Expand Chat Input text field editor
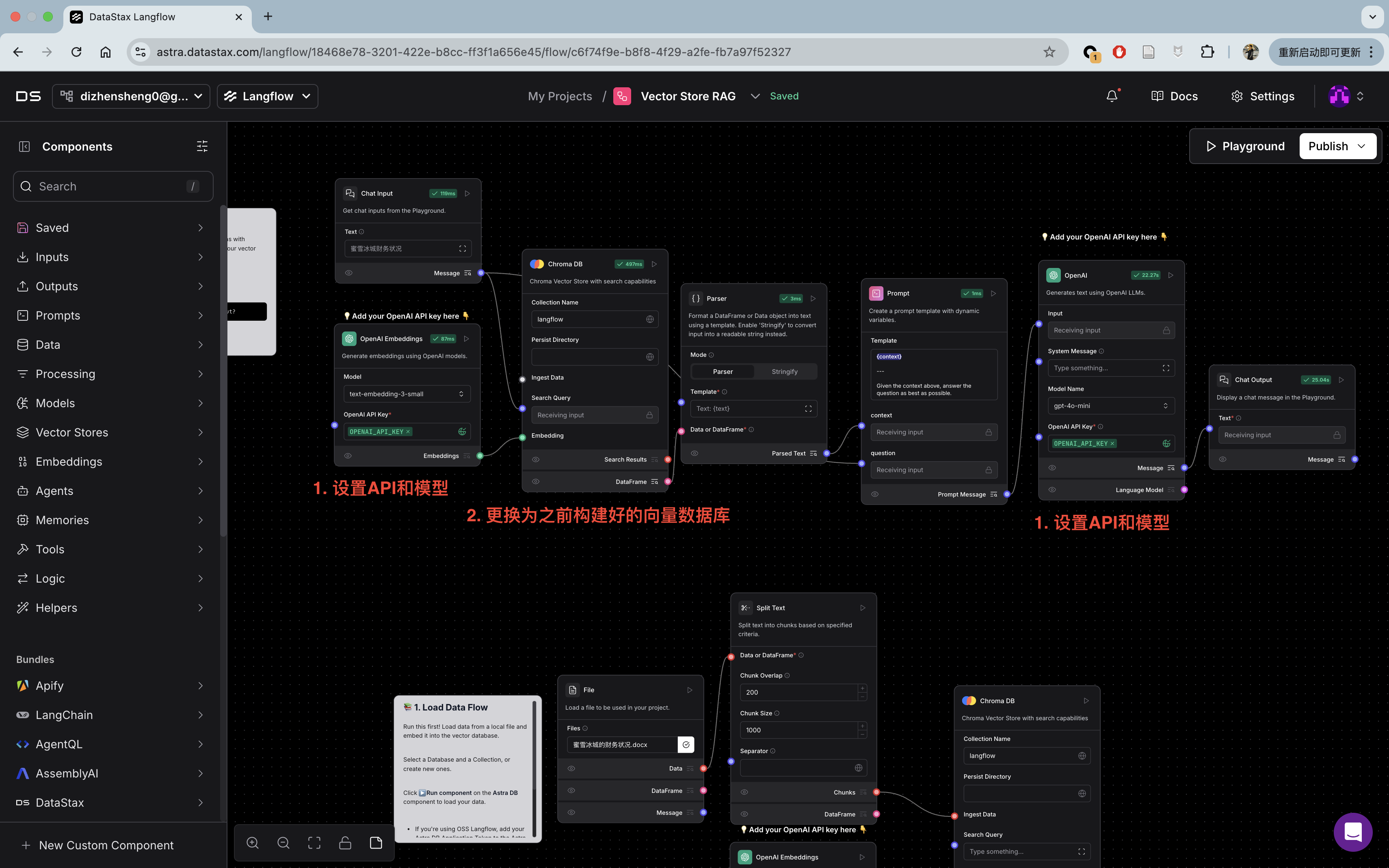 [x=462, y=248]
